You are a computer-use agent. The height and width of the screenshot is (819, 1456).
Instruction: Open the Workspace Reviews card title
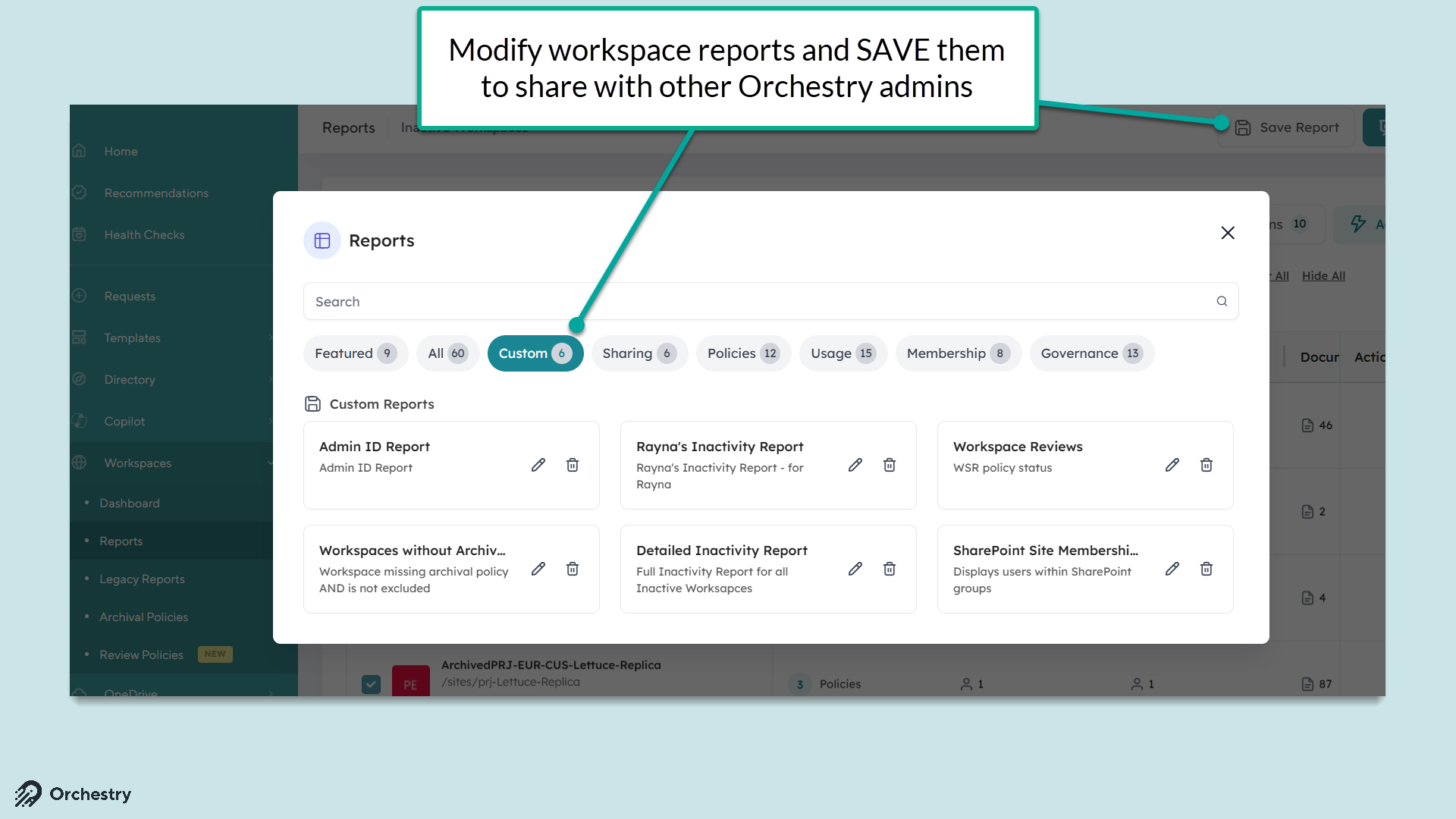[1018, 447]
